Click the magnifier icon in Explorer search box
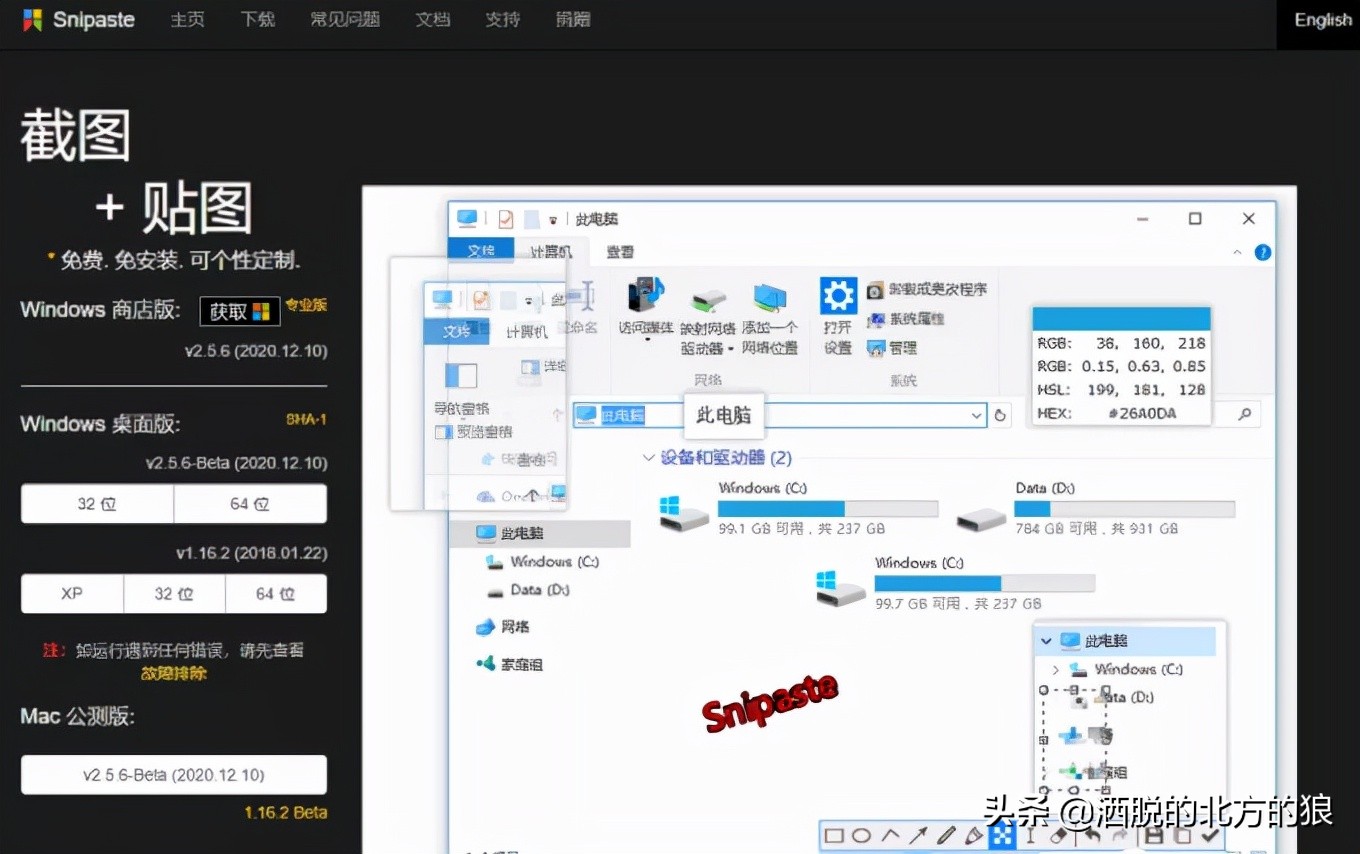This screenshot has width=1360, height=854. [1245, 413]
